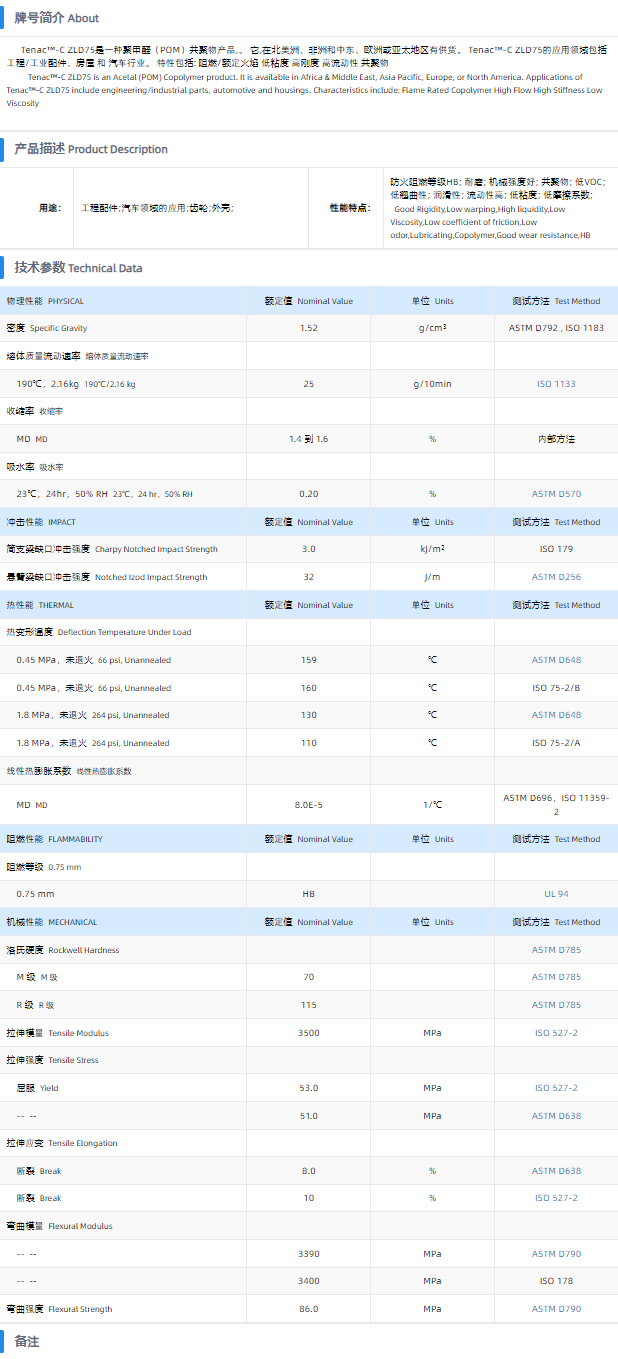Viewport: 618px width, 1359px height.
Task: Open the ASTM D570 water absorption link
Action: click(x=556, y=494)
